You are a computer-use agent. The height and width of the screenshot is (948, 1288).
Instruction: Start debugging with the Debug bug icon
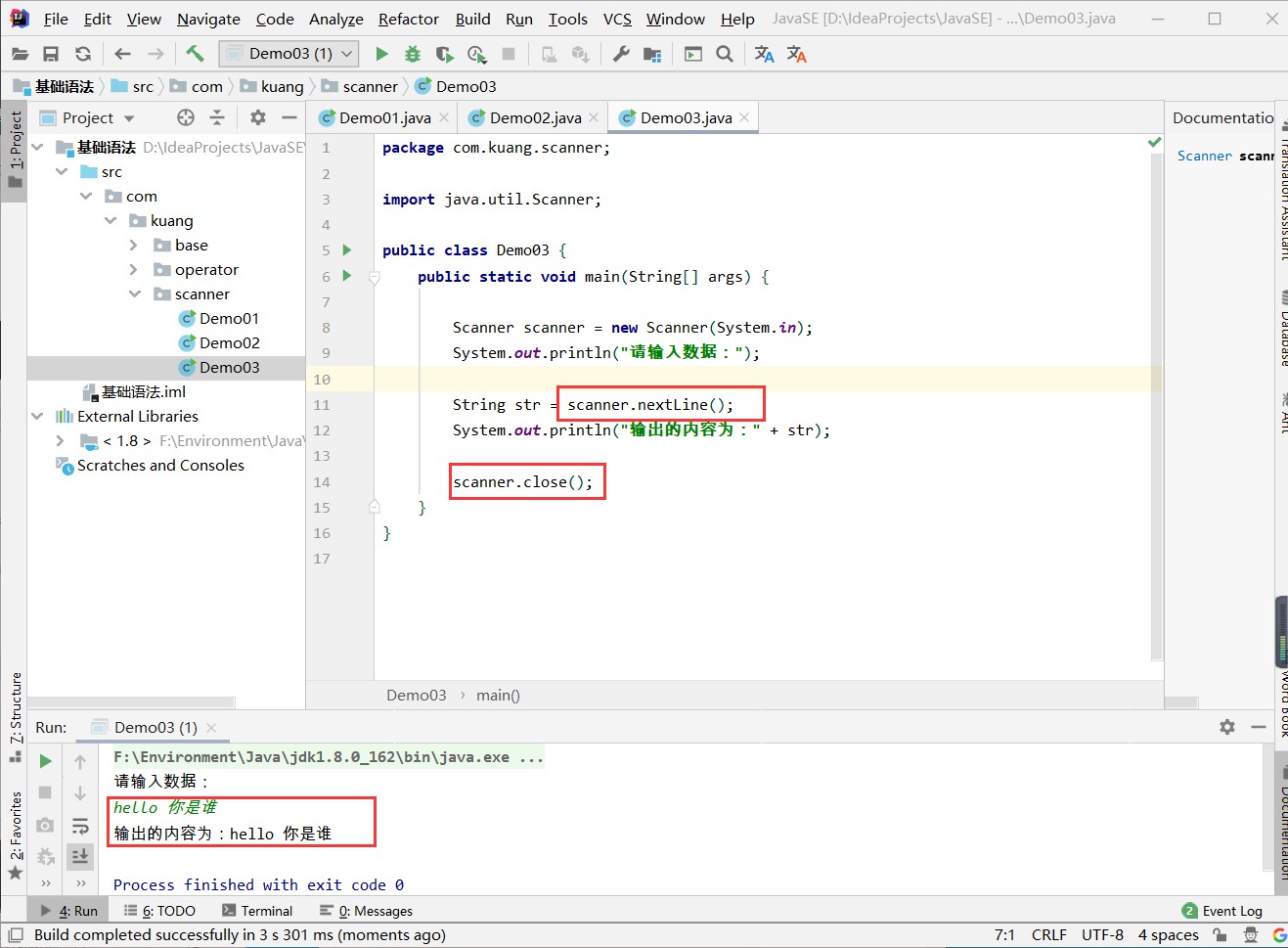pyautogui.click(x=413, y=54)
